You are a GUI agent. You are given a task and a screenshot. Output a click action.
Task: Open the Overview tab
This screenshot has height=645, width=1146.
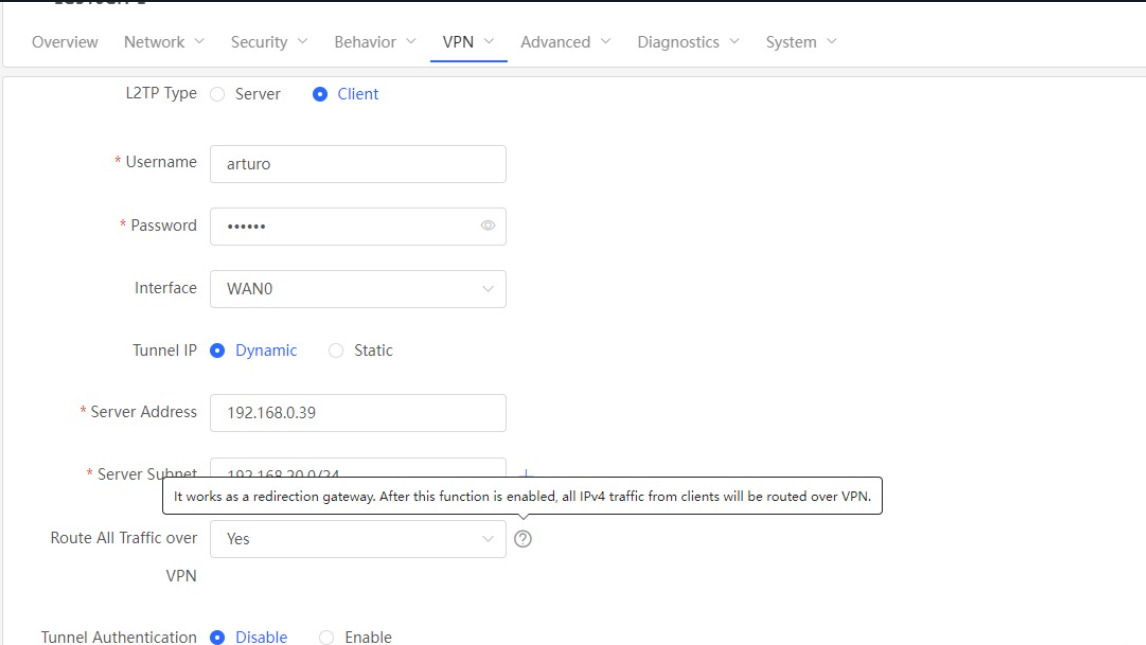tap(65, 42)
